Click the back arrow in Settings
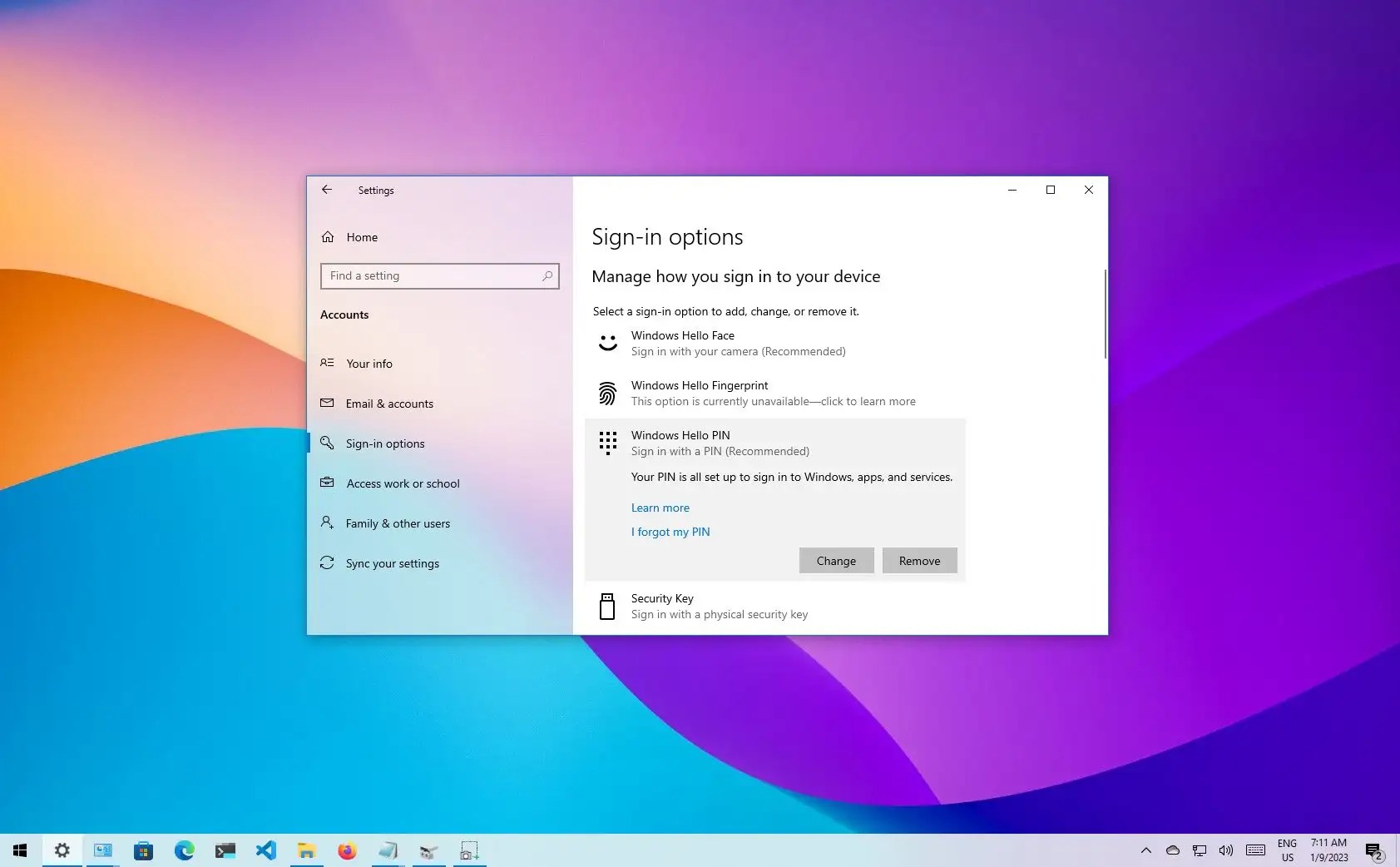 pyautogui.click(x=328, y=190)
